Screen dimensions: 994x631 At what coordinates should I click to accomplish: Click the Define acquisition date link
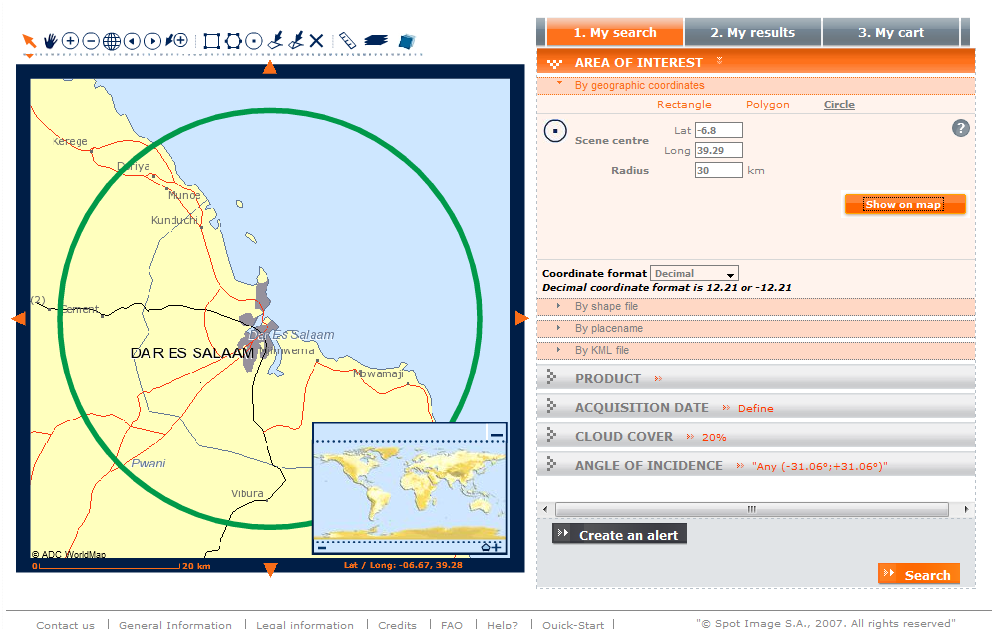(756, 408)
